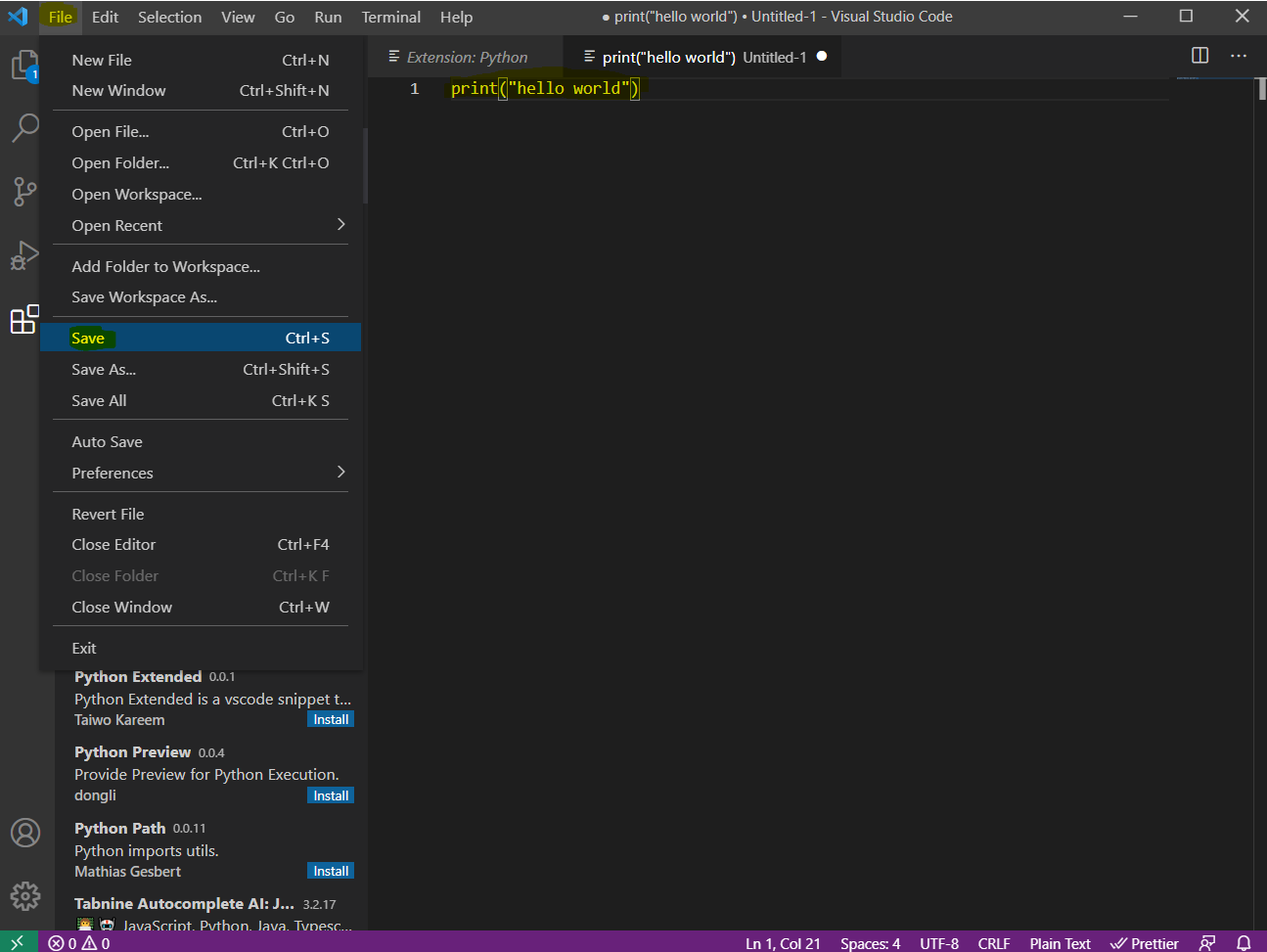
Task: Click the VS Code logo icon
Action: pyautogui.click(x=18, y=17)
